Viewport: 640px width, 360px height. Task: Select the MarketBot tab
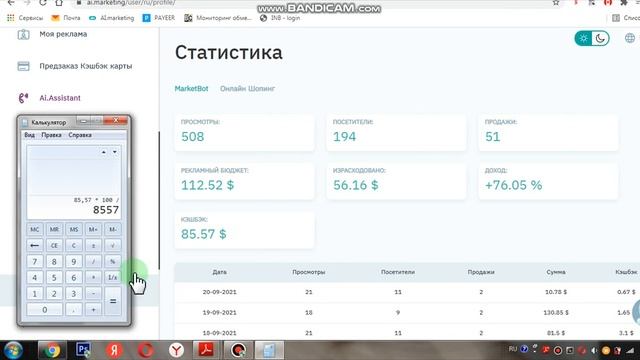191,89
